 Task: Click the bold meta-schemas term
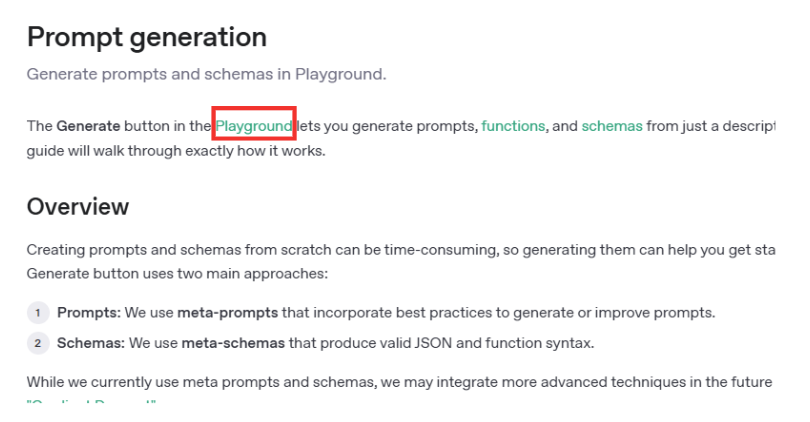[234, 344]
